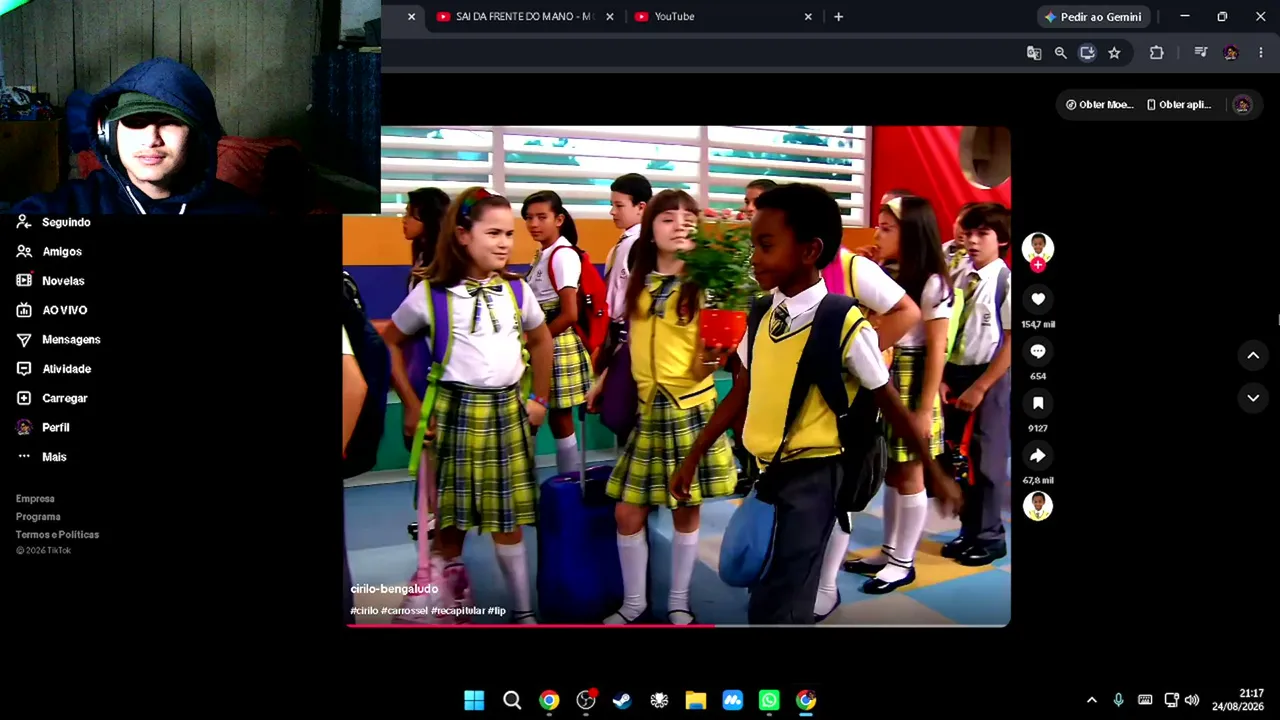Open WhatsApp from the taskbar
This screenshot has height=720, width=1280.
(769, 700)
